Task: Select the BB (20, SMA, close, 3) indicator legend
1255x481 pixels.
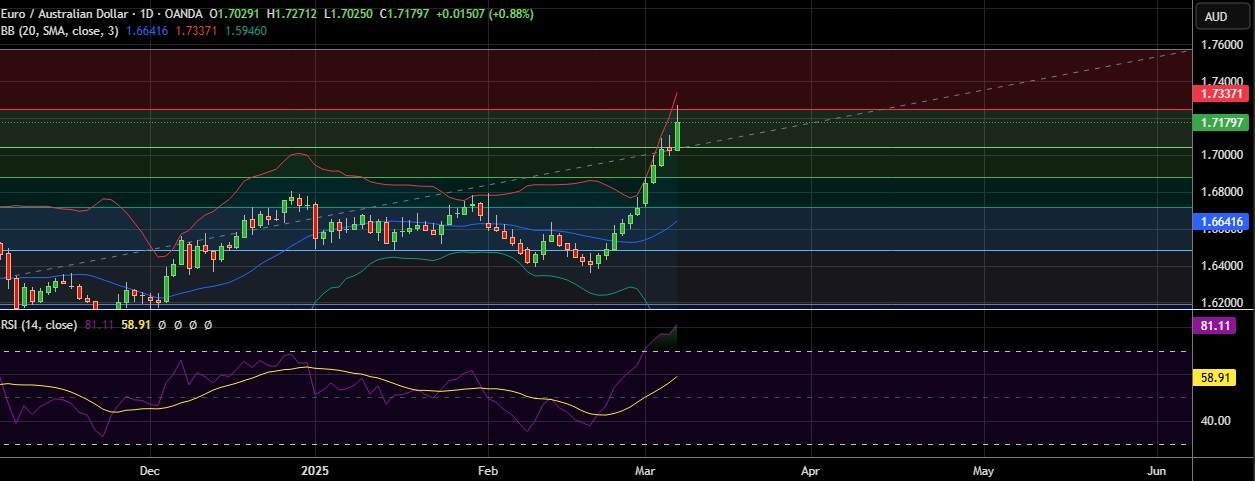Action: pos(62,31)
